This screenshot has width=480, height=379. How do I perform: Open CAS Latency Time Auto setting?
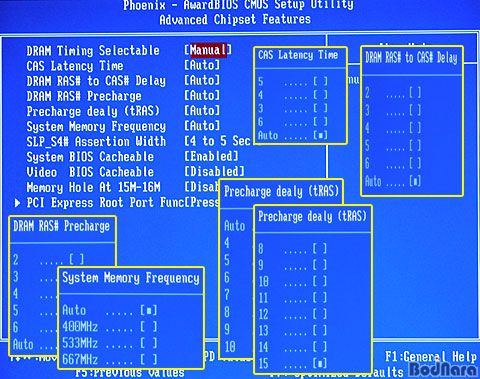coord(202,65)
